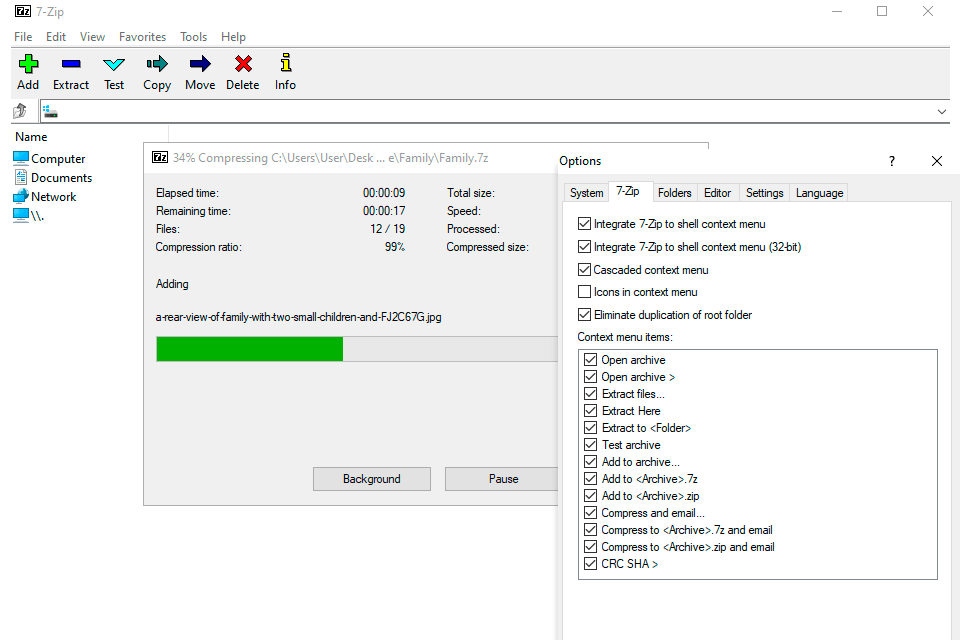
Task: Open the File menu
Action: coord(23,37)
